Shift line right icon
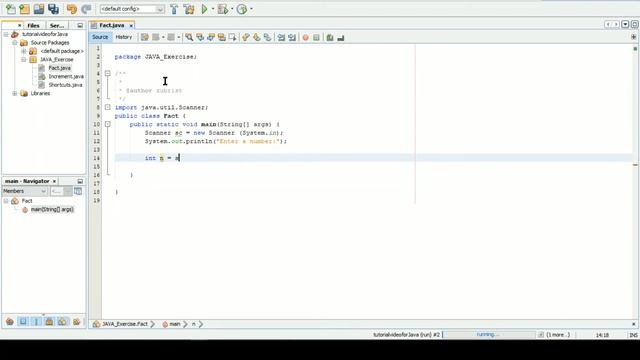The height and width of the screenshot is (360, 640). (x=292, y=38)
